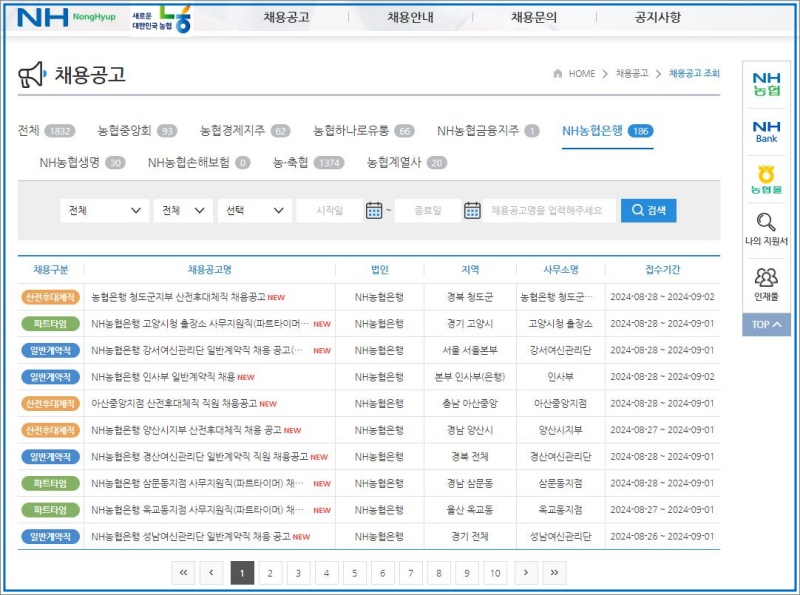The image size is (800, 595).
Task: Open the start date calendar icon
Action: click(x=374, y=210)
